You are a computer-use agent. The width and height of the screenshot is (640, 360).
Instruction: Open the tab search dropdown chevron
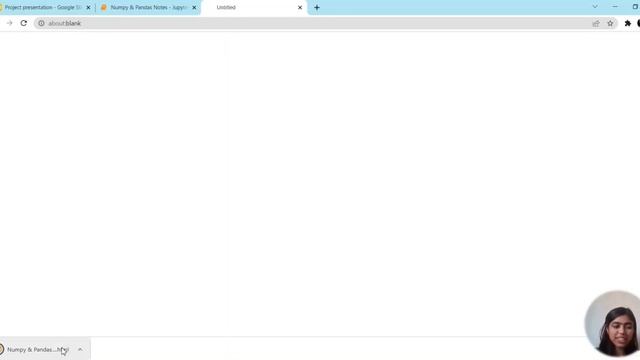tap(595, 7)
